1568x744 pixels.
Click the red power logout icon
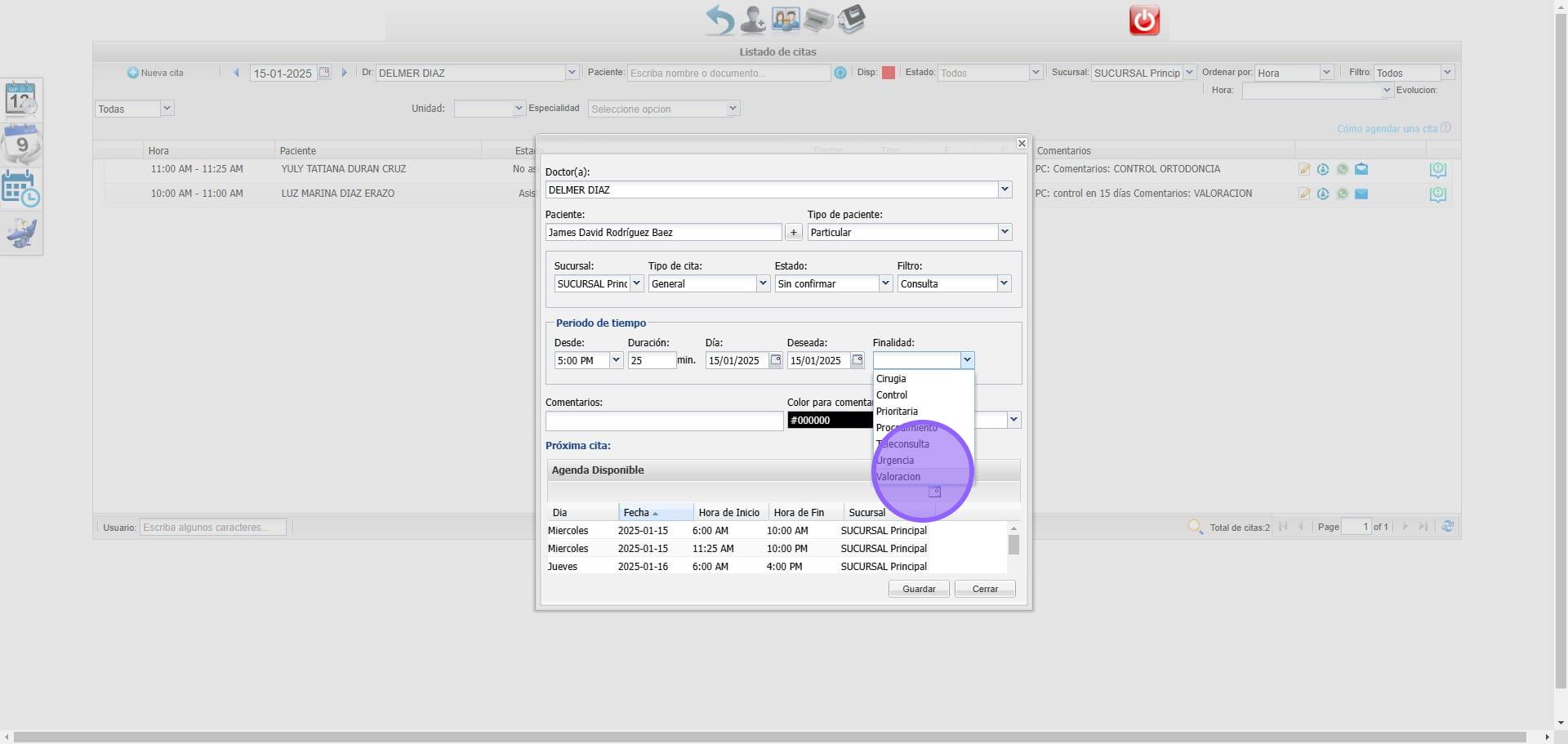[x=1144, y=20]
